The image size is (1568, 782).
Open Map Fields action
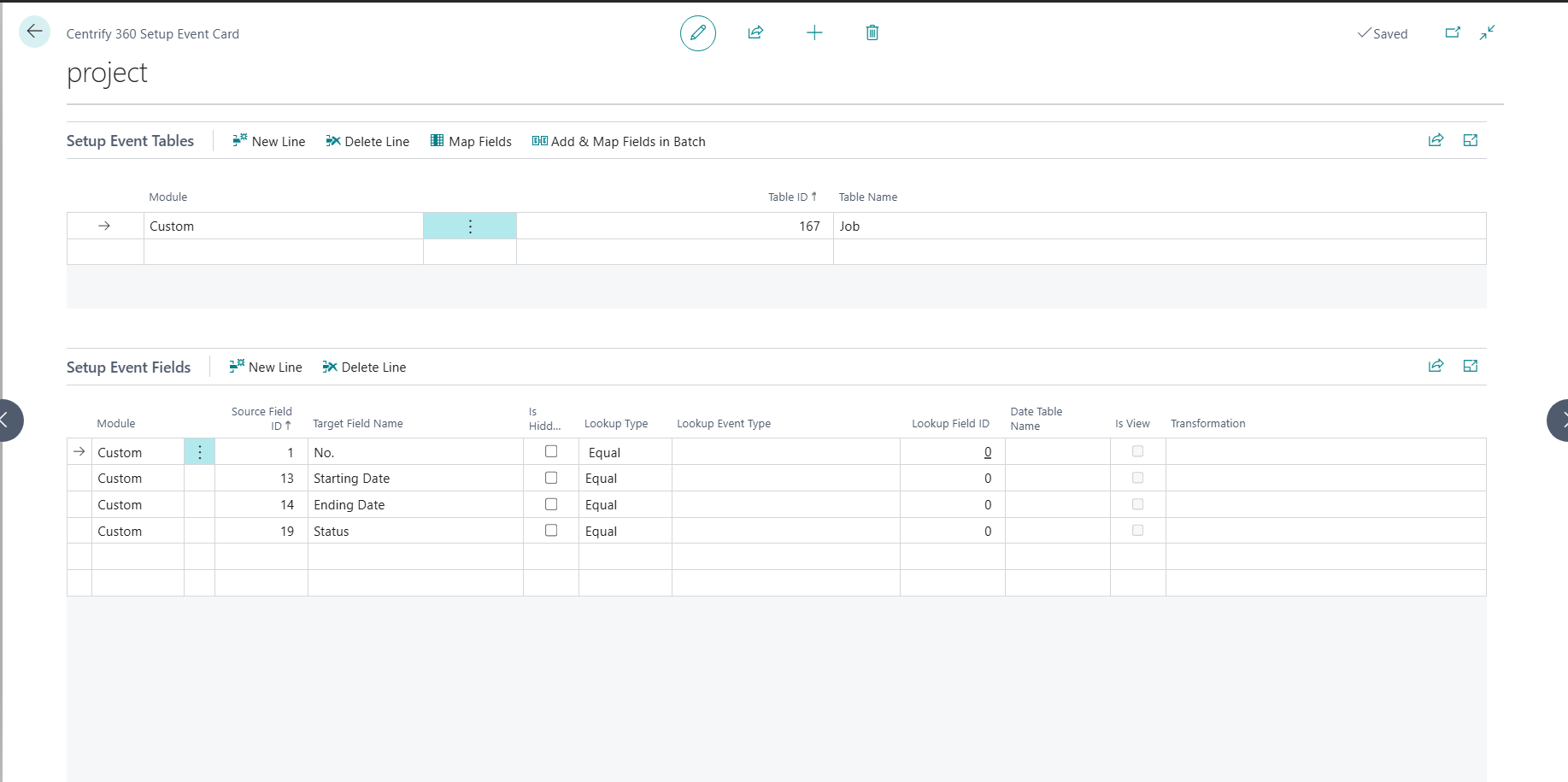point(471,141)
